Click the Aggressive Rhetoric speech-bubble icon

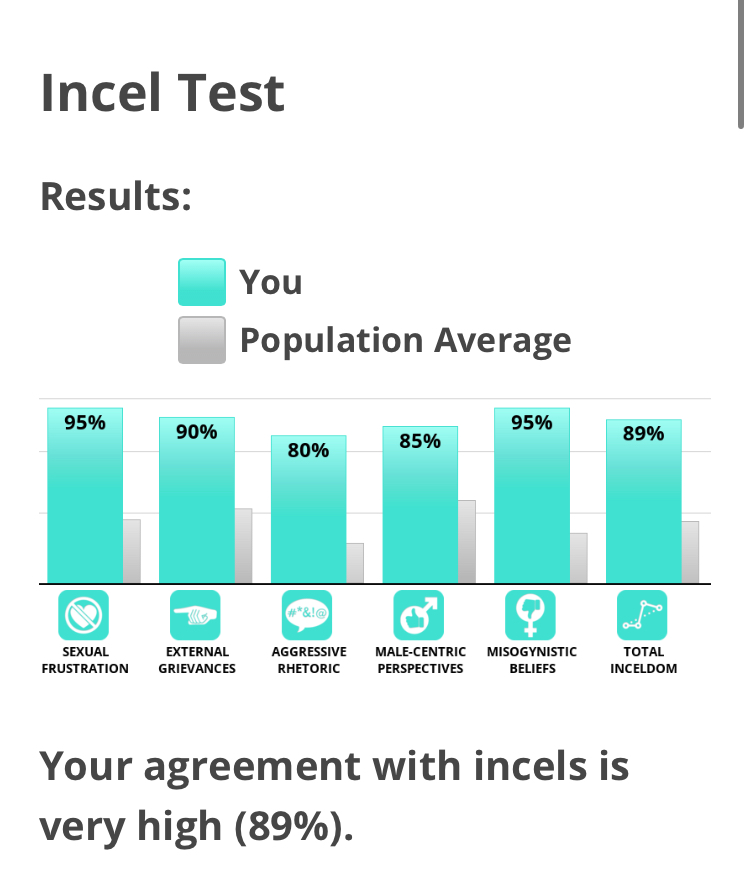coord(307,614)
